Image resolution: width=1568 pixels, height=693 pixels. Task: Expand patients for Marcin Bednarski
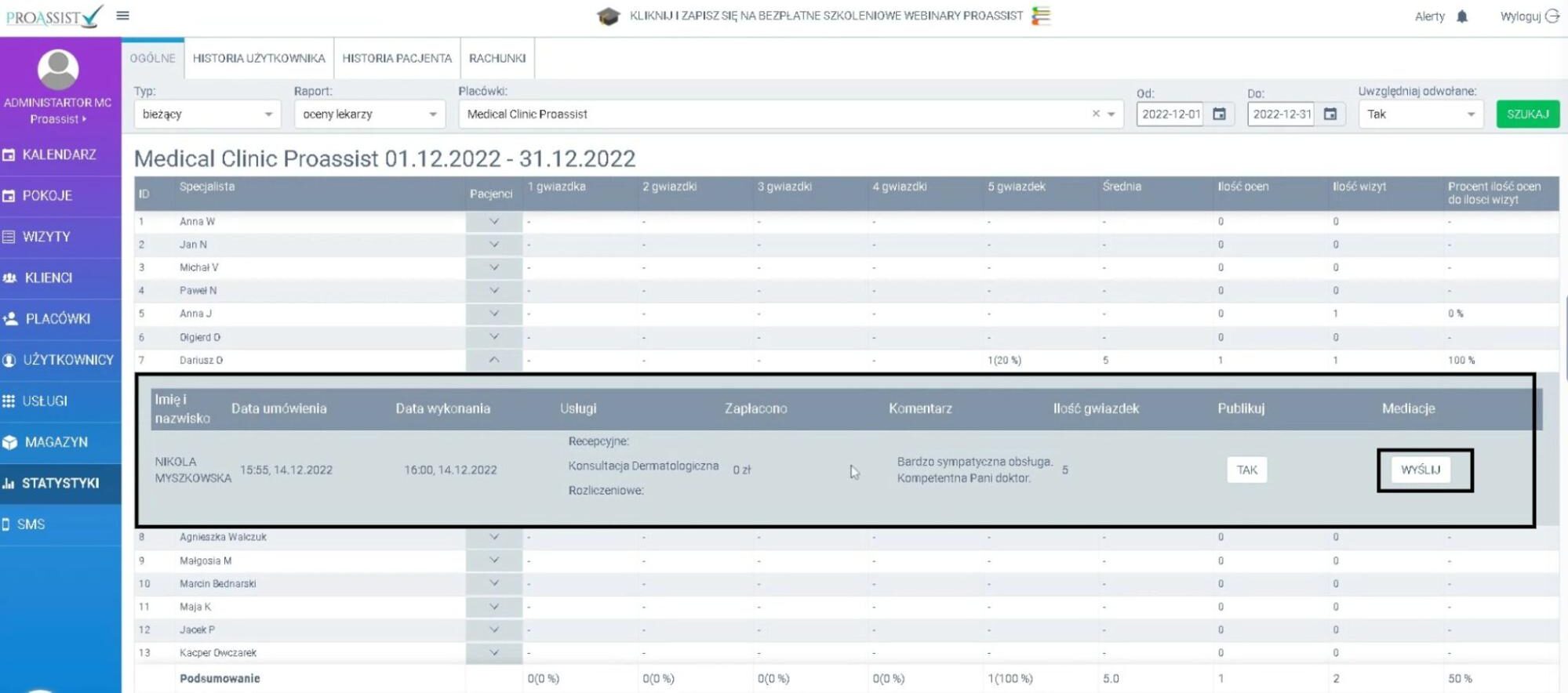(x=494, y=583)
